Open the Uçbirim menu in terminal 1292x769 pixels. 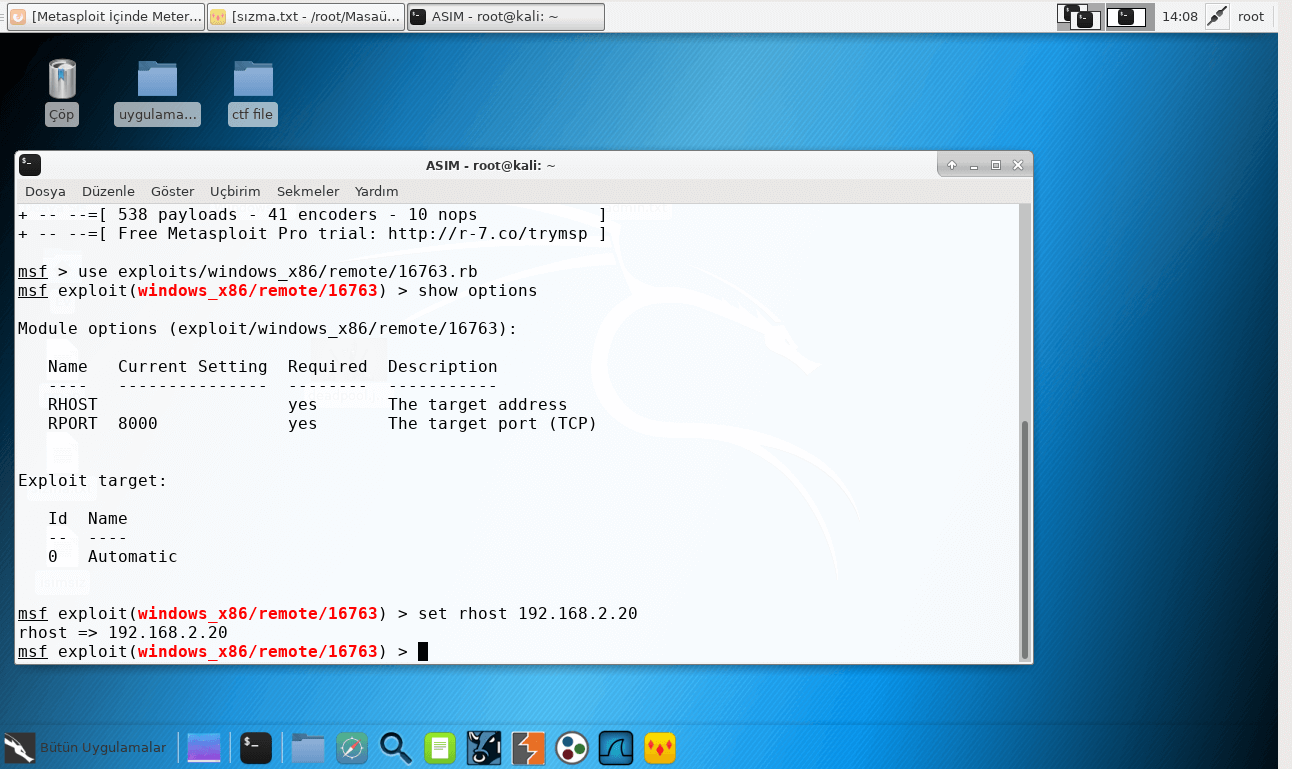235,191
